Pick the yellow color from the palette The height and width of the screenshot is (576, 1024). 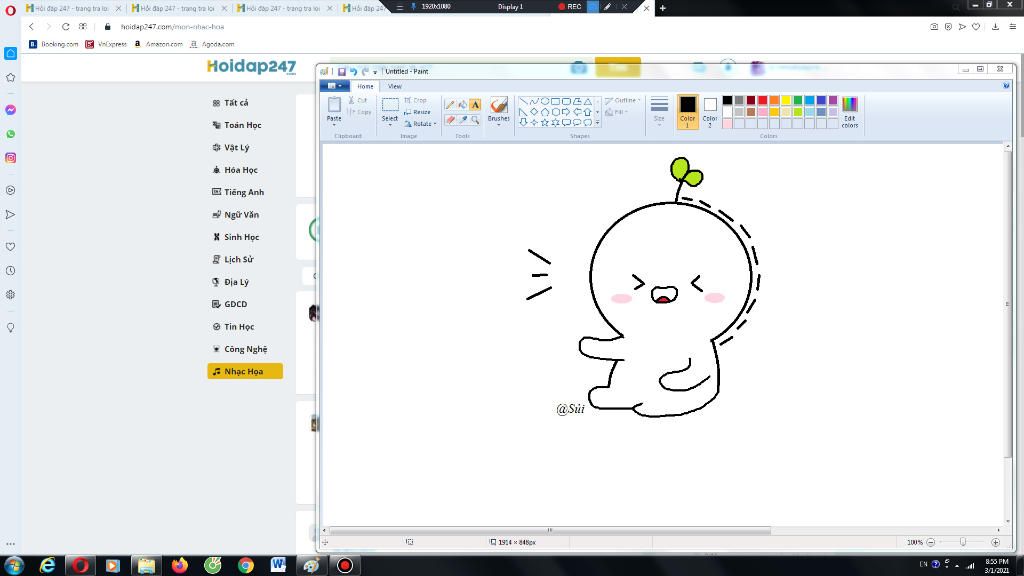tap(786, 100)
